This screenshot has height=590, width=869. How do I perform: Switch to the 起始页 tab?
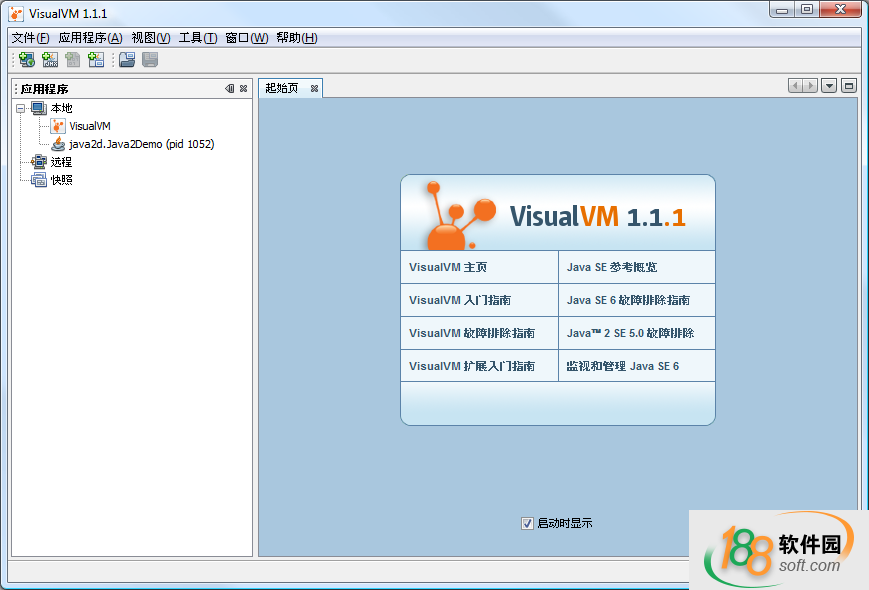(281, 88)
